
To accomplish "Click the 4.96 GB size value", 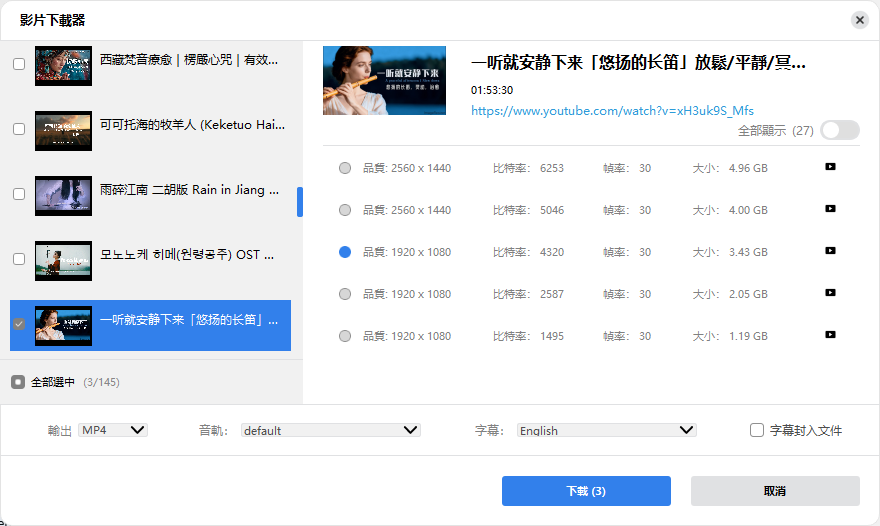I will (x=748, y=168).
